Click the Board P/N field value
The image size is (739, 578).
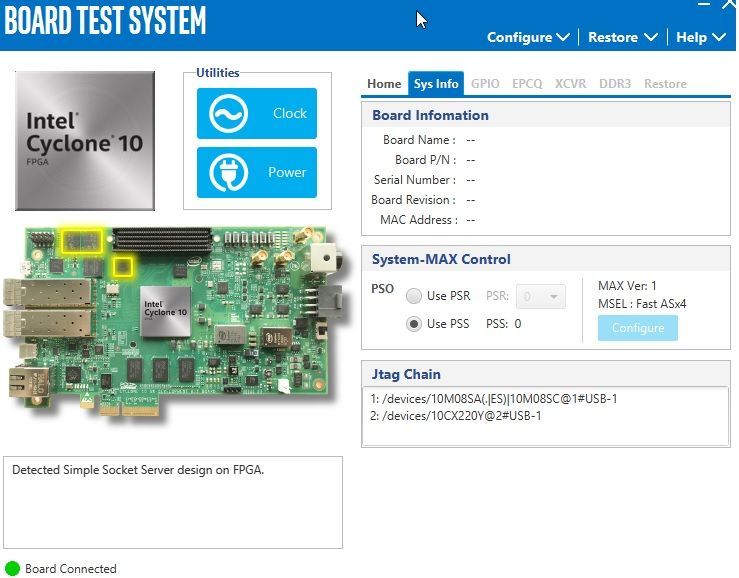pos(470,160)
